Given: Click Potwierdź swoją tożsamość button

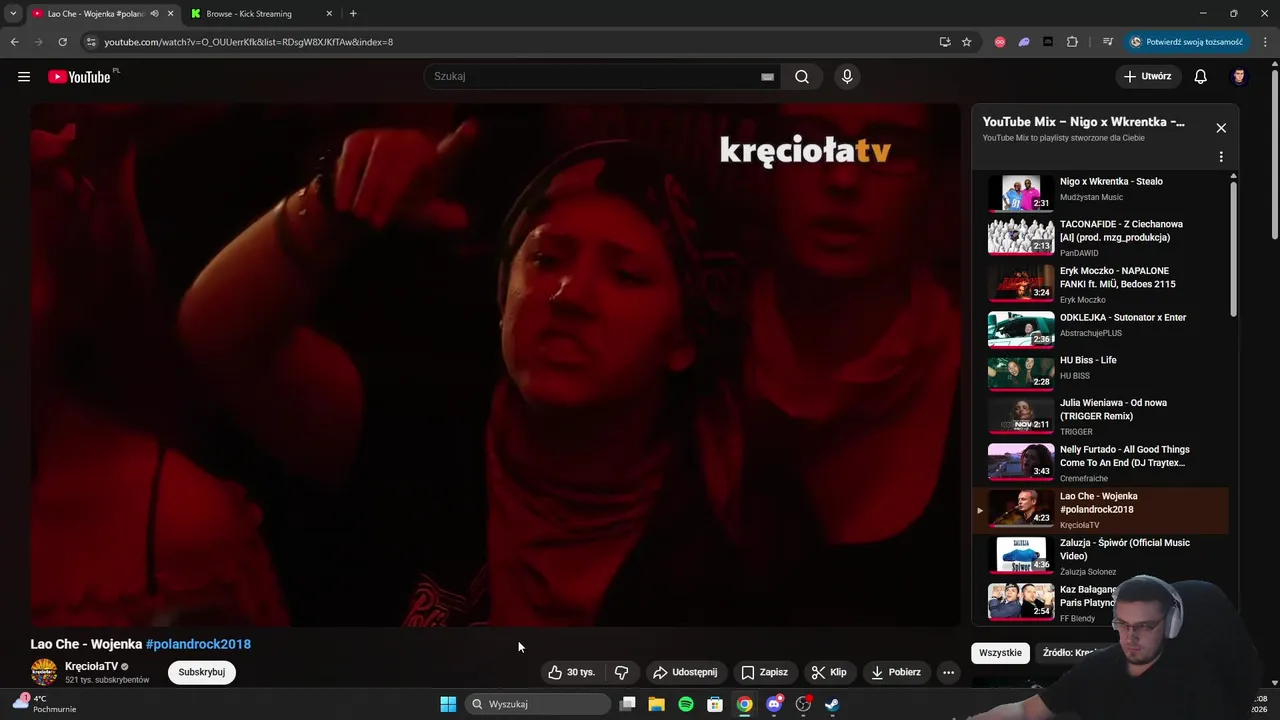Looking at the screenshot, I should coord(1186,42).
